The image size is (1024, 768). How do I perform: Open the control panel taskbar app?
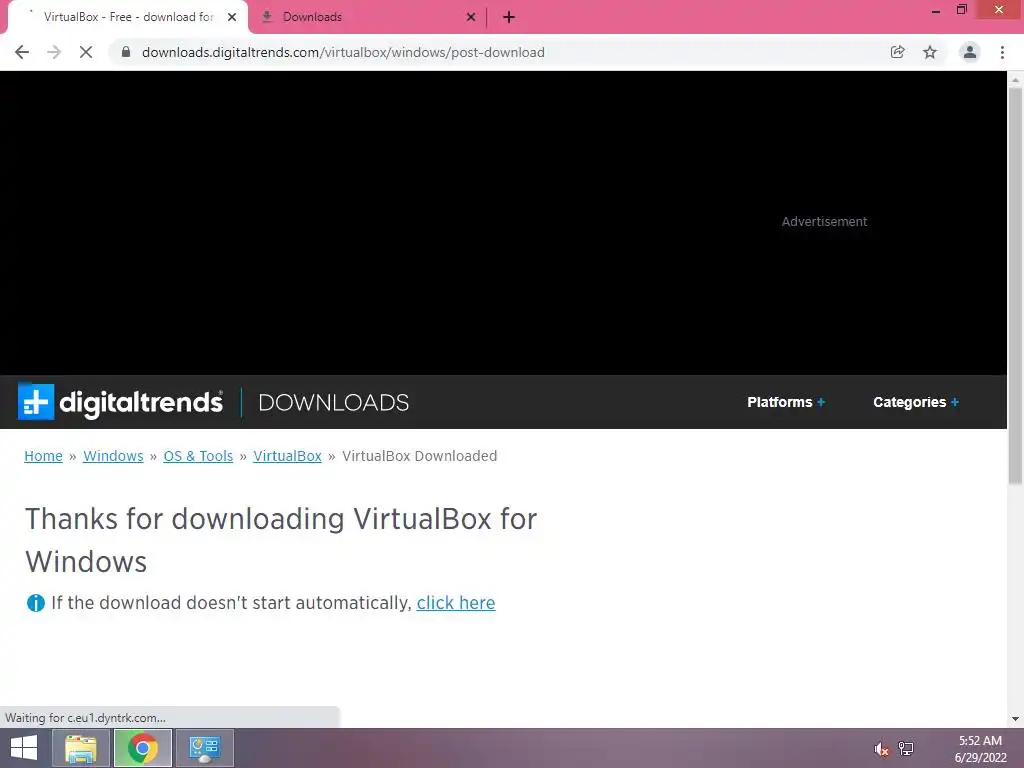click(x=204, y=748)
